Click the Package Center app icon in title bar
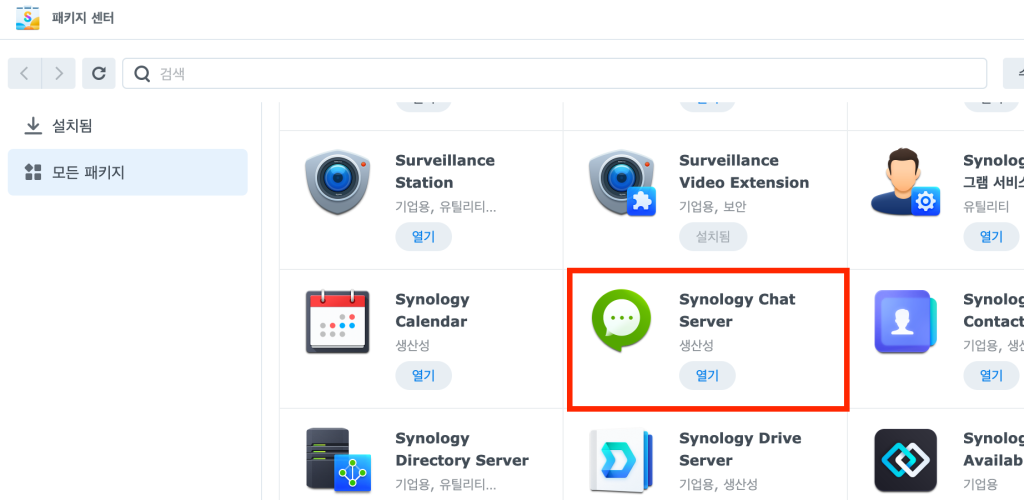Screen dimensions: 1024x500 pos(27,18)
